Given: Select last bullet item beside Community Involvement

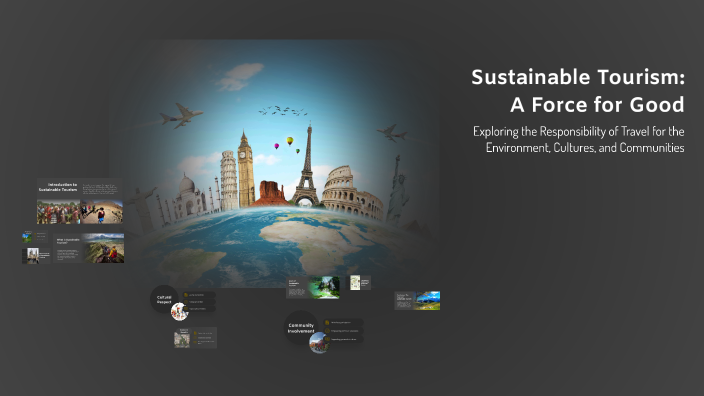Looking at the screenshot, I should point(343,339).
